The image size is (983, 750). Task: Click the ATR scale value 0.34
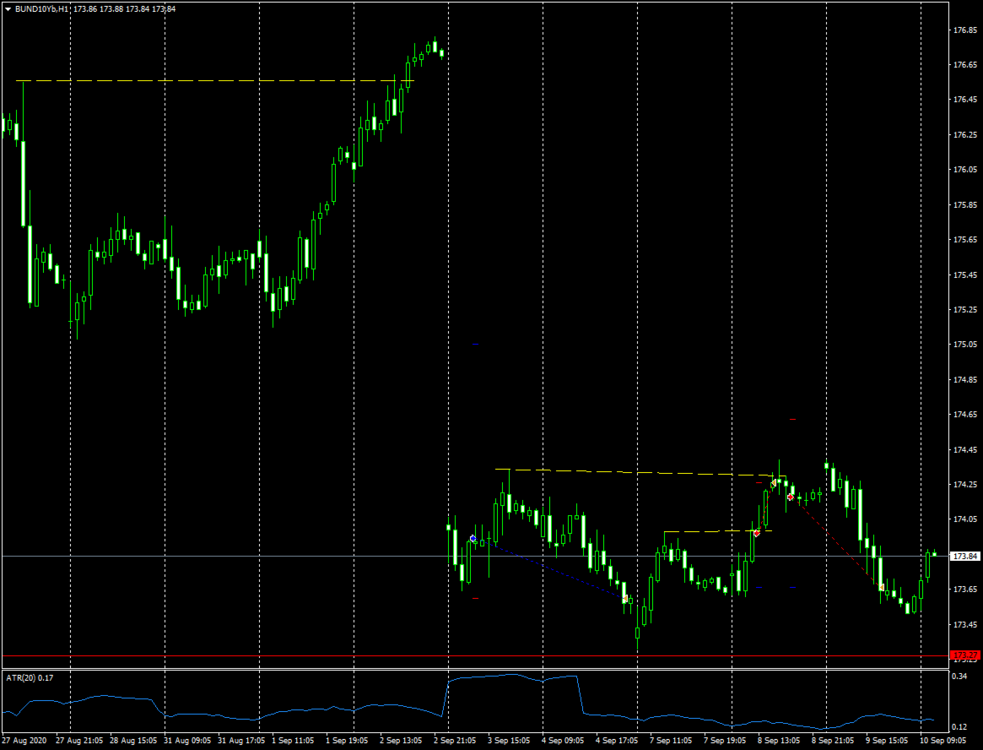tap(959, 676)
